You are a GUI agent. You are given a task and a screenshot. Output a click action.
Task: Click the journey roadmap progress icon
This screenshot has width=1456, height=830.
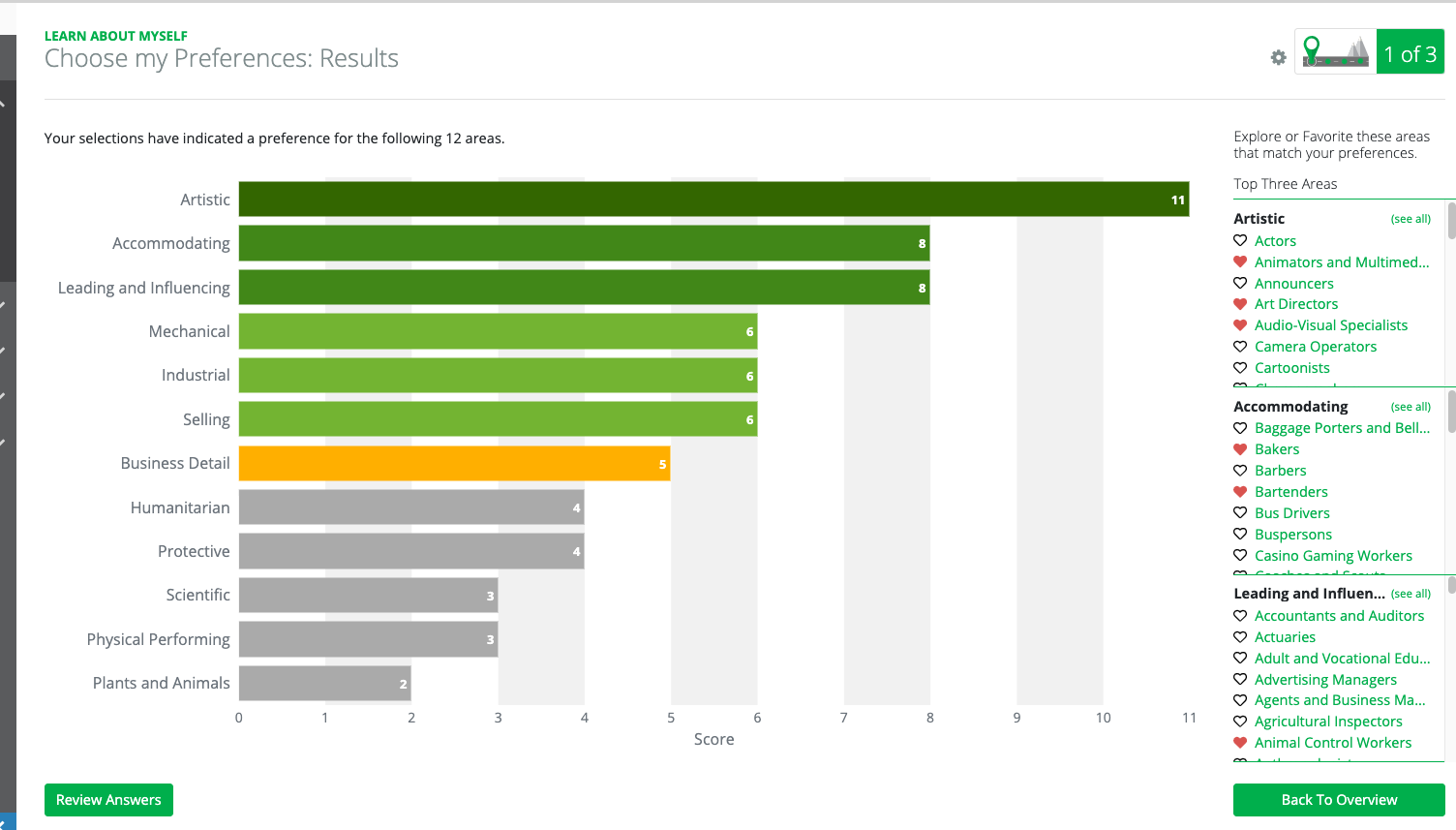pos(1335,52)
